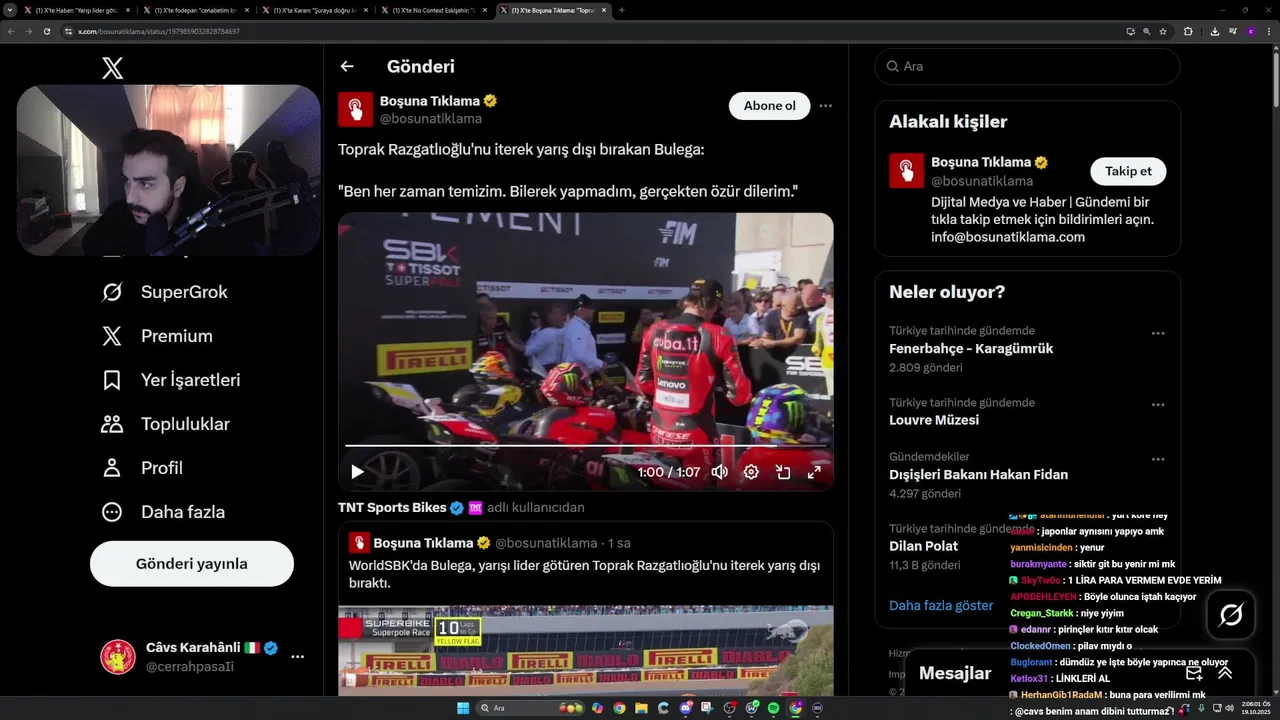
Task: Open the quoted post video thumbnail
Action: tap(585, 650)
